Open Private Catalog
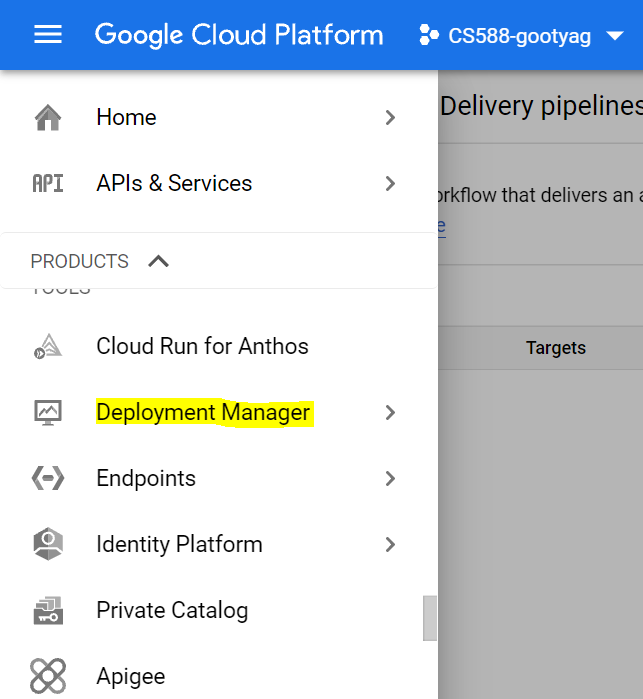 pyautogui.click(x=173, y=610)
